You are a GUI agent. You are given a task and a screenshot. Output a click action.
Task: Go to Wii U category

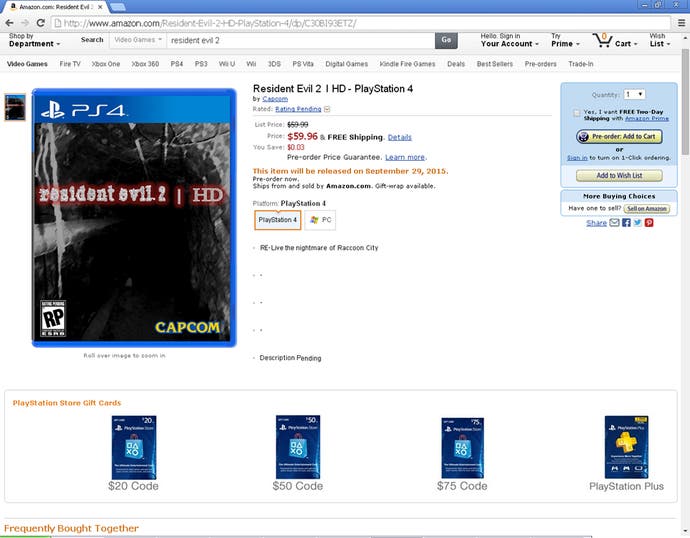coord(227,64)
